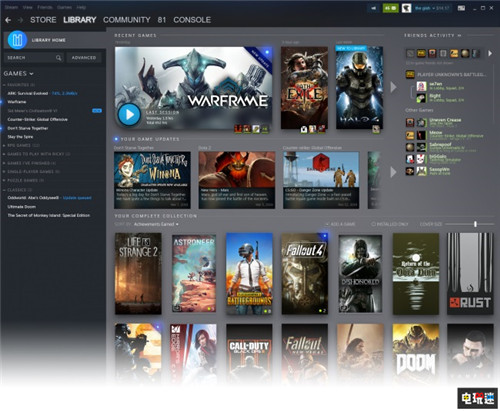Adjust the Cover Size slider handle
The width and height of the screenshot is (500, 411).
(x=475, y=224)
